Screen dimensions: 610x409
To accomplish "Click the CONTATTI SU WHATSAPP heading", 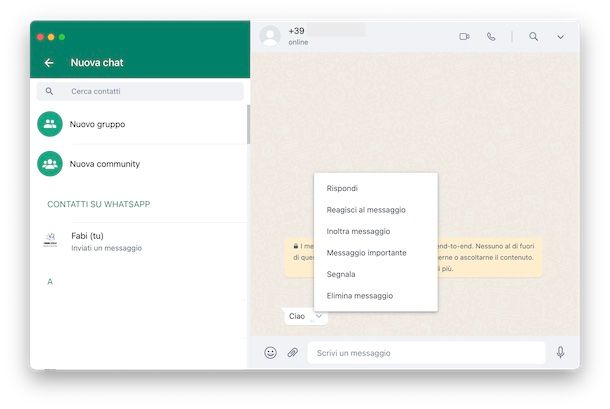I will (x=98, y=204).
